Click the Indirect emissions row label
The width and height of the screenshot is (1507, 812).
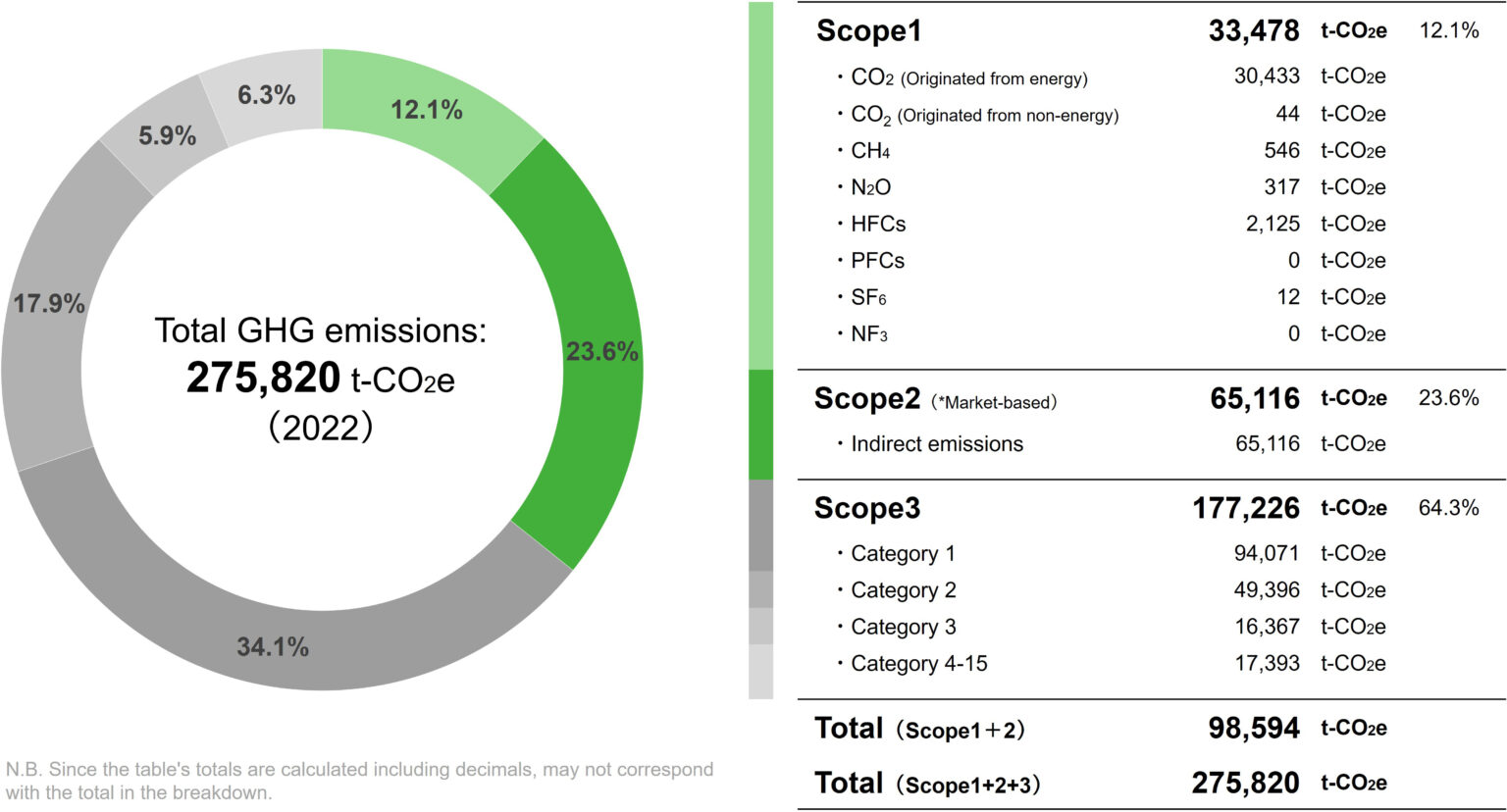pos(936,444)
